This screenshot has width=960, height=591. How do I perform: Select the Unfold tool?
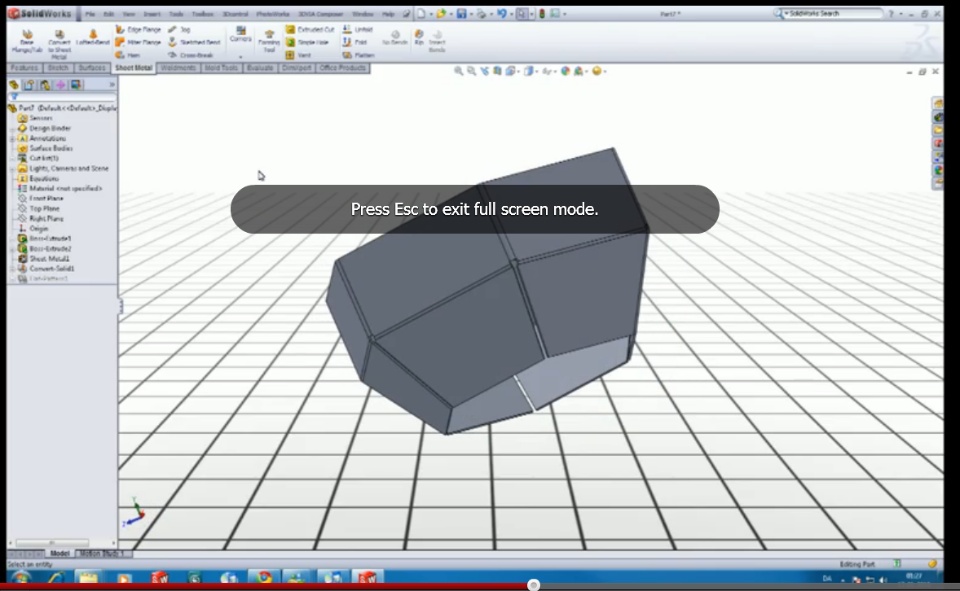[x=358, y=29]
